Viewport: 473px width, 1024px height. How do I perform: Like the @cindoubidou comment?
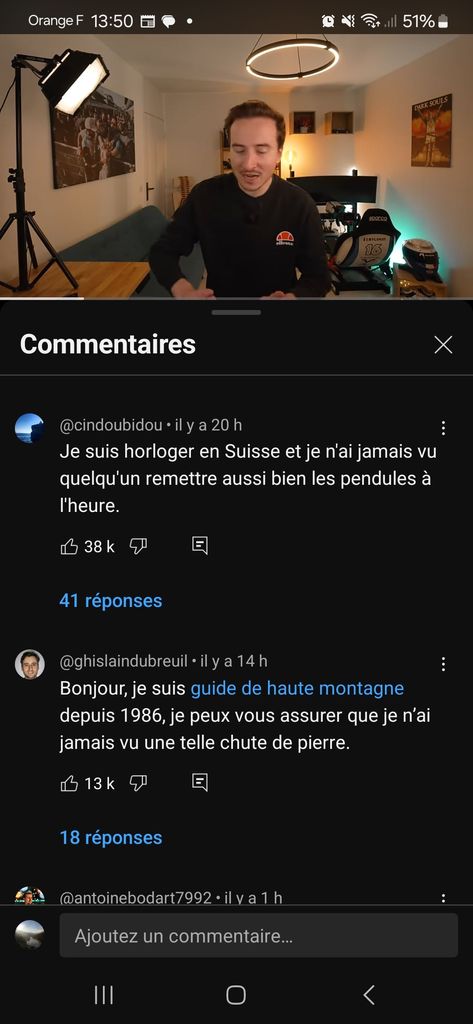(x=69, y=547)
